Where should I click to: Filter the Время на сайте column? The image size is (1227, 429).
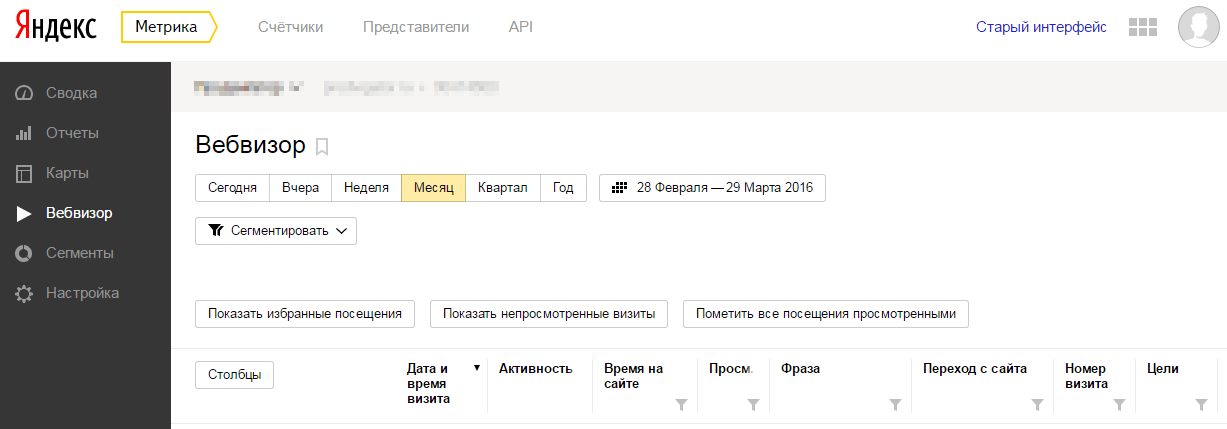[x=681, y=404]
